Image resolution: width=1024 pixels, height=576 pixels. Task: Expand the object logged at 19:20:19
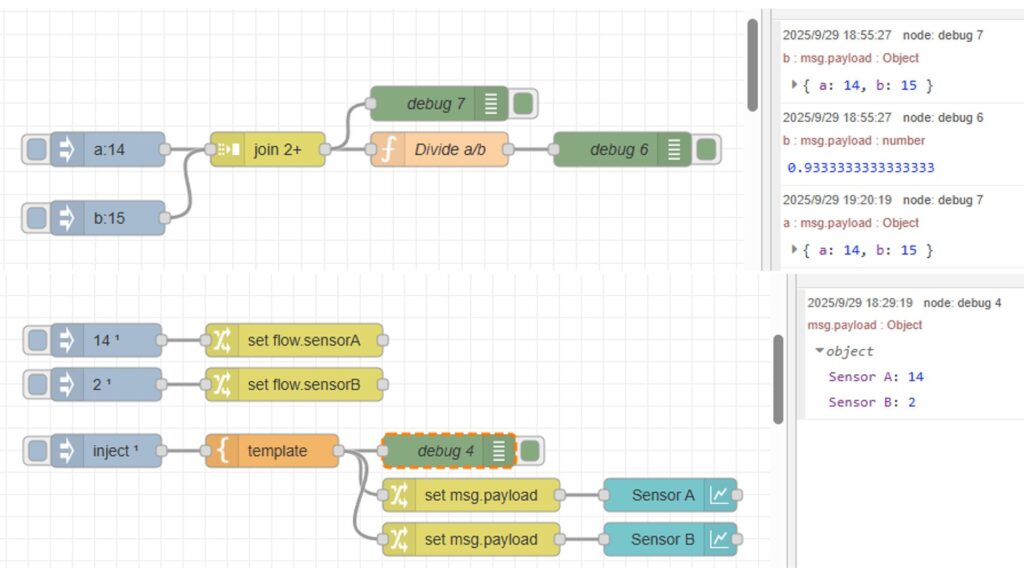point(795,249)
